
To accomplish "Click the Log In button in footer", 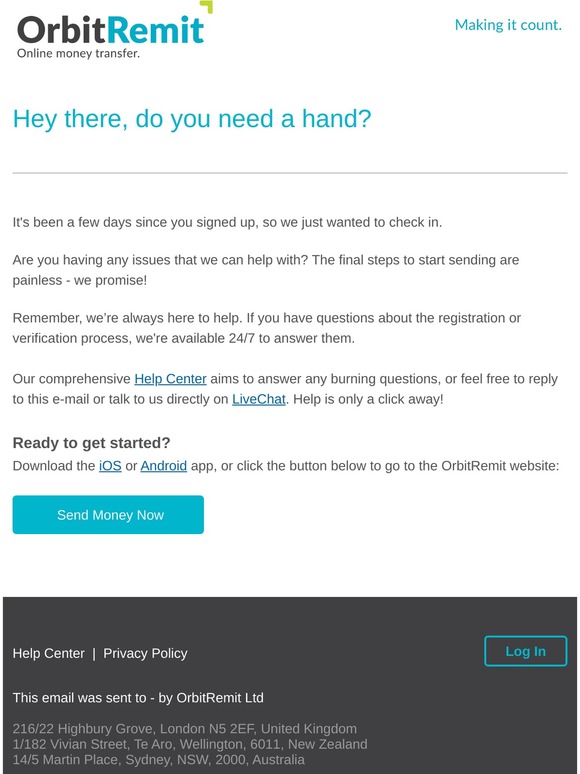I will [525, 651].
